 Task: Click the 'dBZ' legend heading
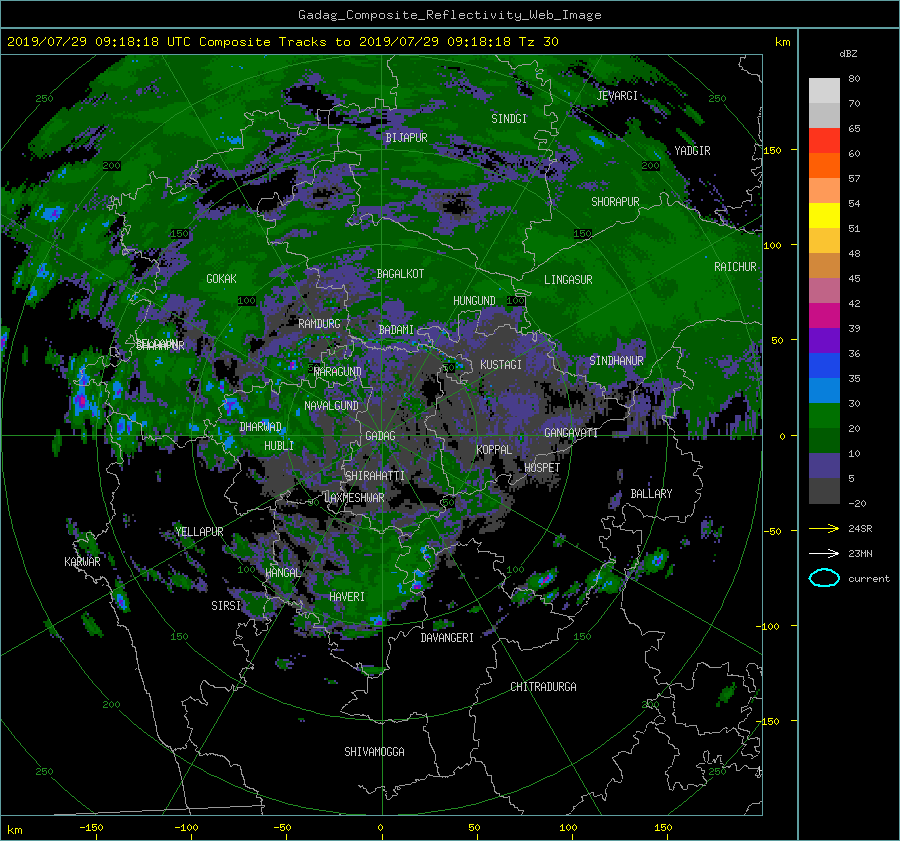click(848, 53)
